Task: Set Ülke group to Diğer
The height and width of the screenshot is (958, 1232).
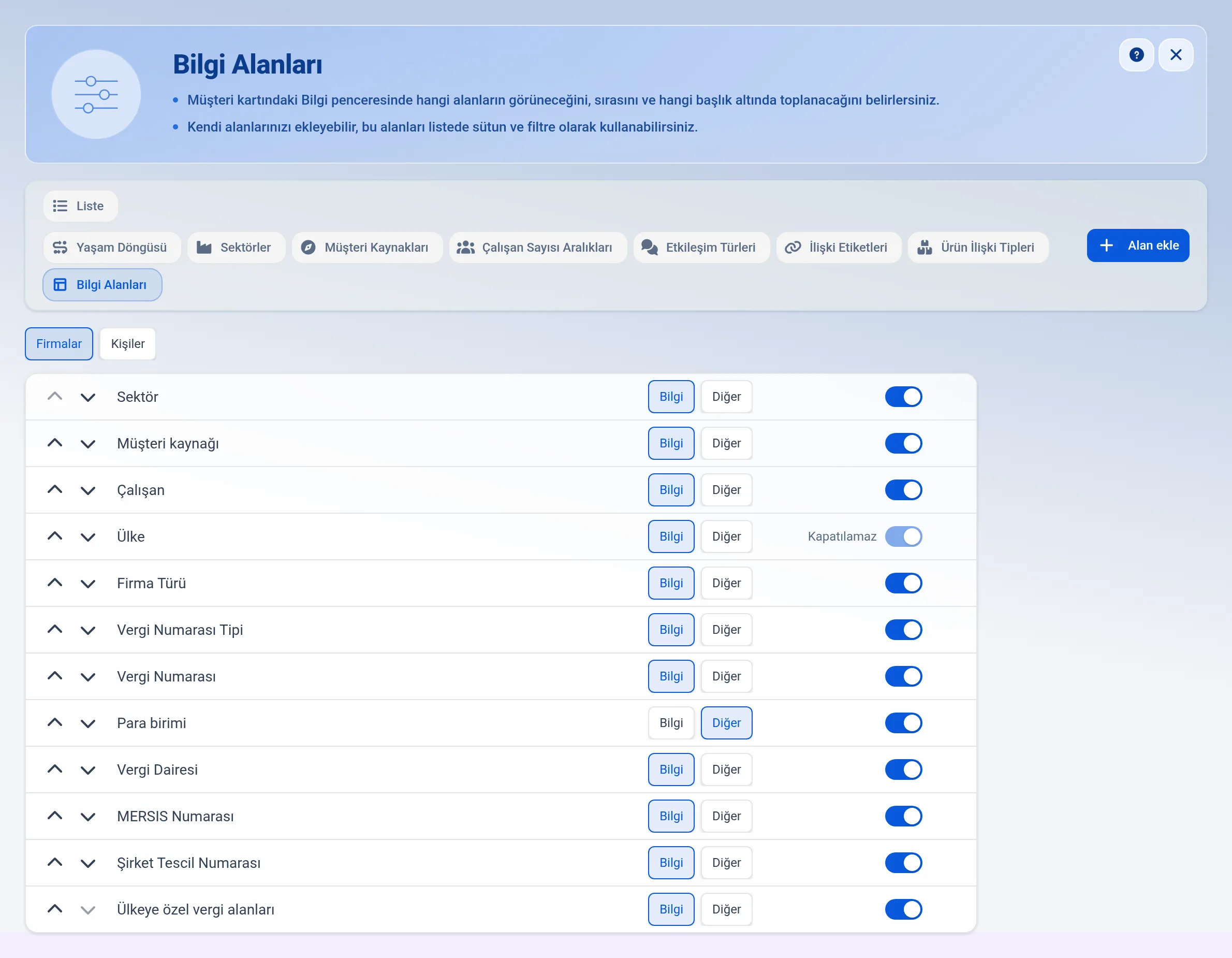Action: (726, 536)
